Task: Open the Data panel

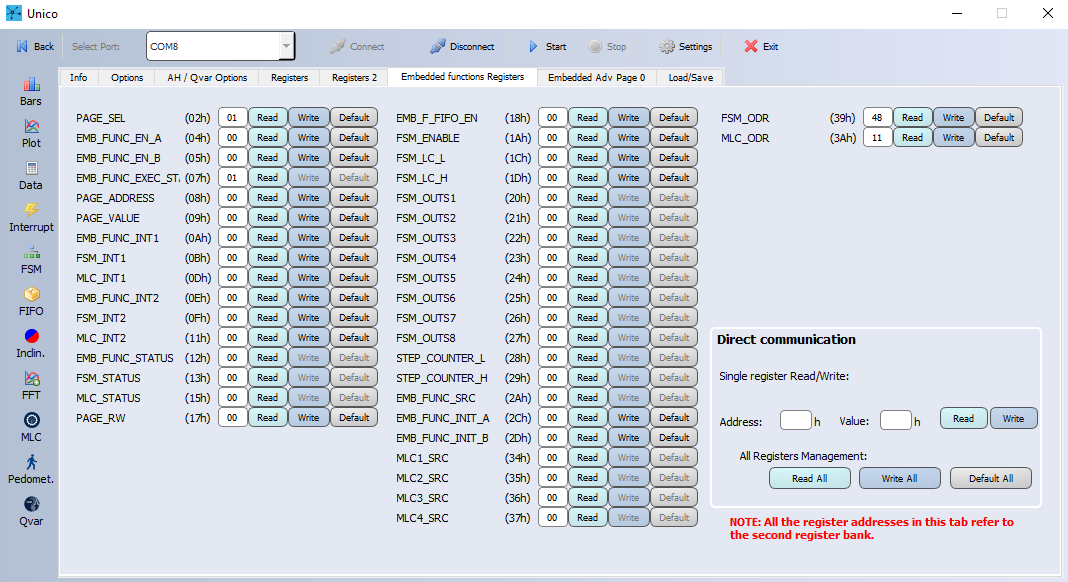Action: click(31, 173)
